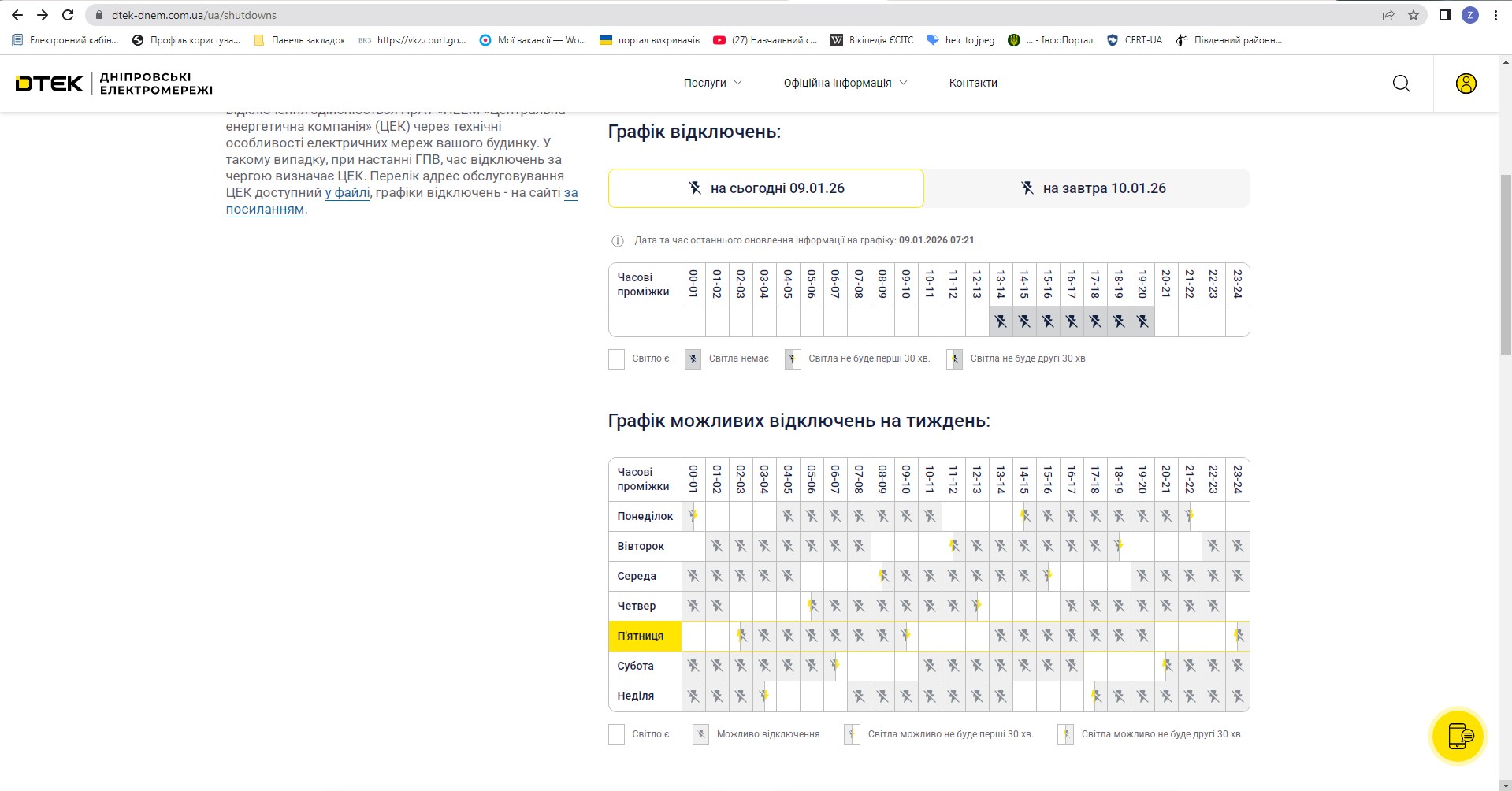Image resolution: width=1512 pixels, height=791 pixels.
Task: Open the site search magnifier icon
Action: click(1401, 84)
